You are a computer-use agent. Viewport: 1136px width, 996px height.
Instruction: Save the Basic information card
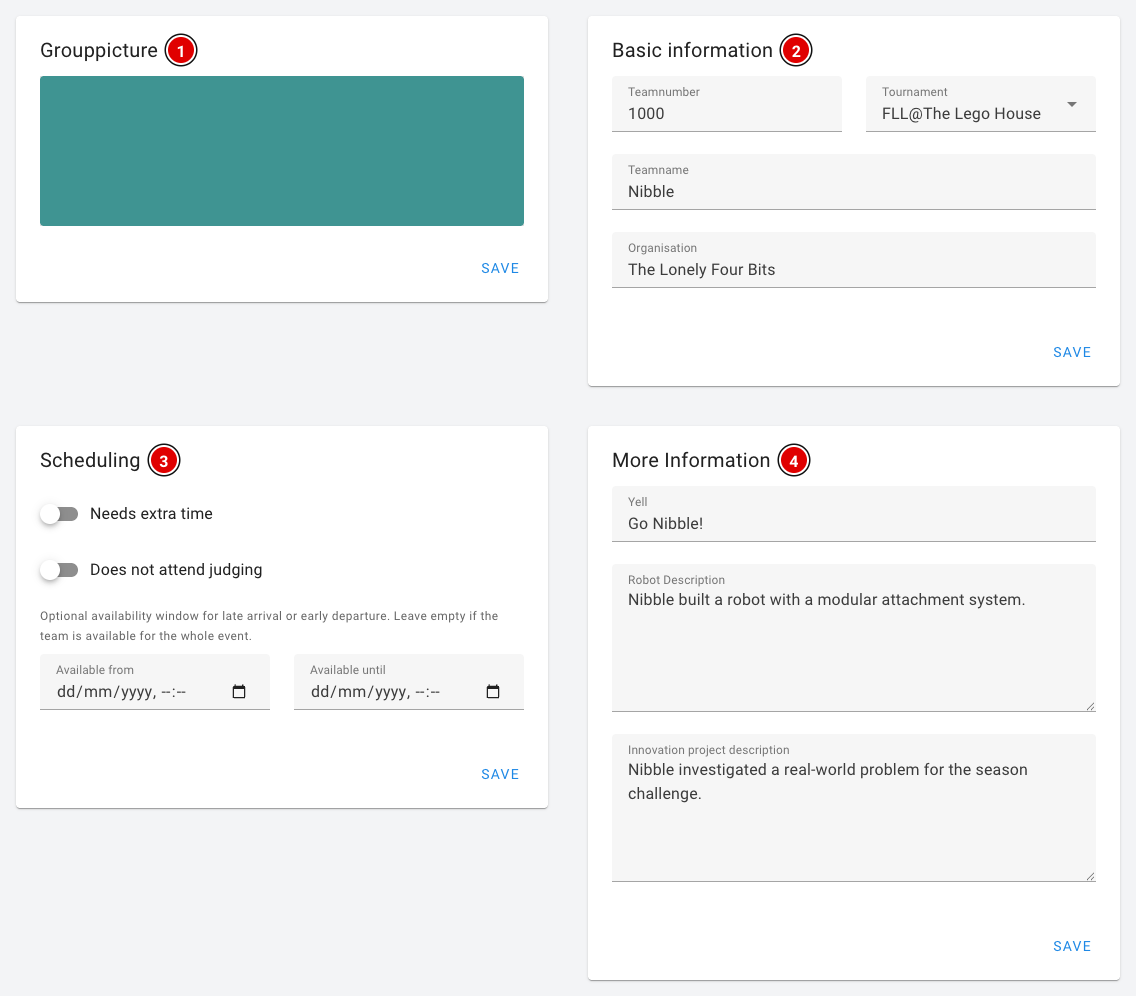click(1072, 352)
